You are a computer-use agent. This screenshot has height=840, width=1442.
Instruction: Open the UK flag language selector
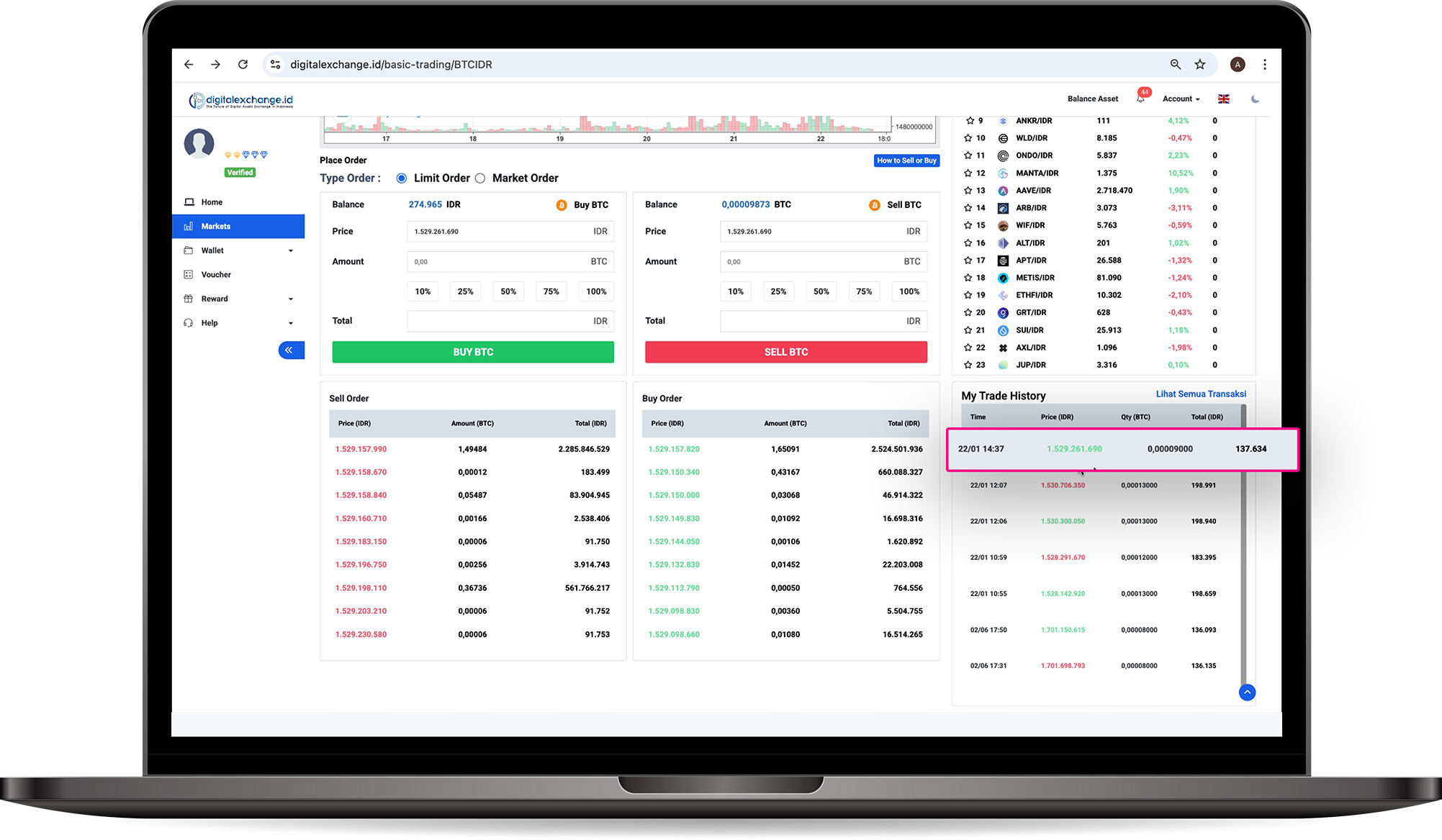point(1223,99)
